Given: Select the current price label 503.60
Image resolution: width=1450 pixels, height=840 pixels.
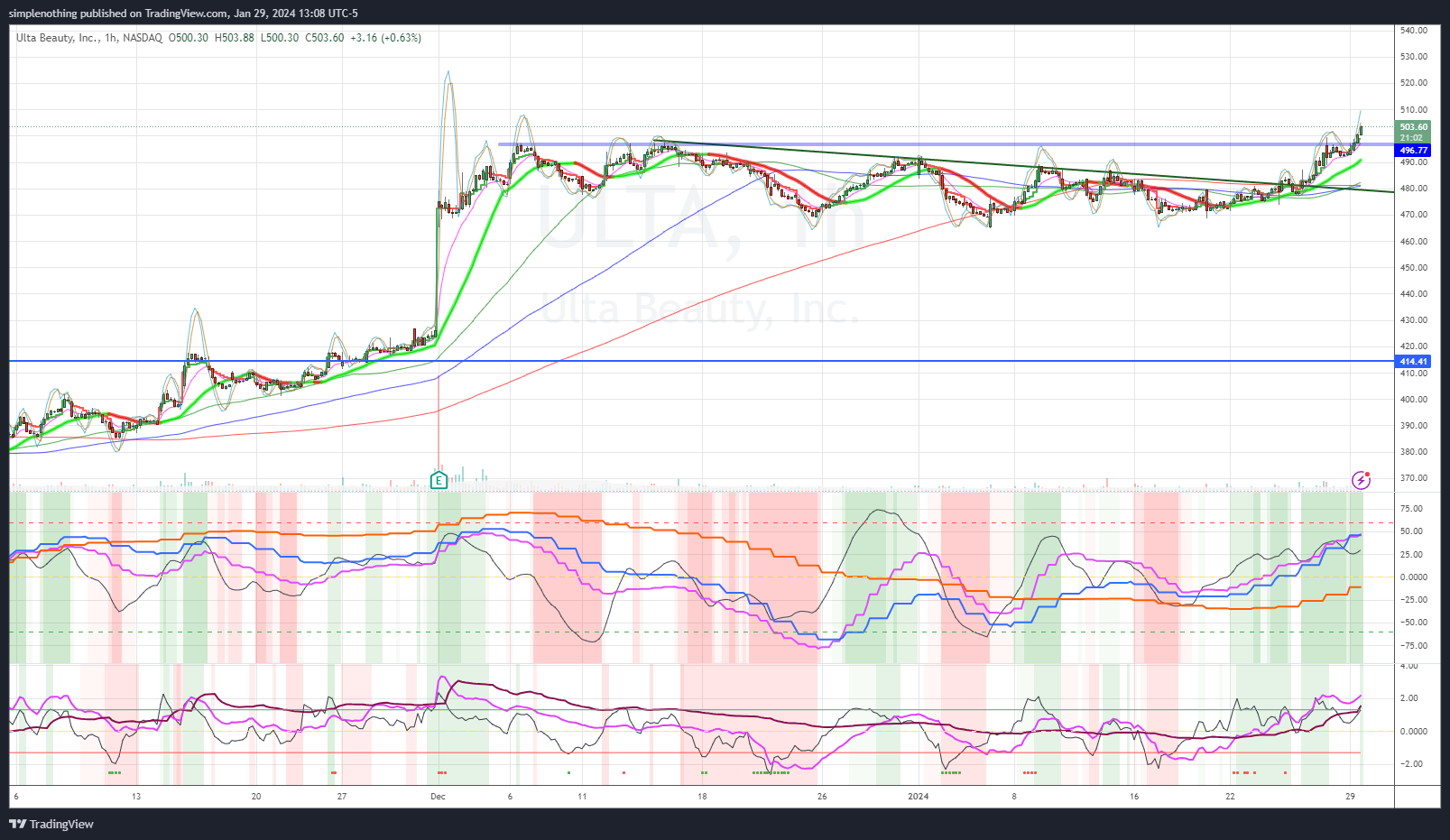Looking at the screenshot, I should (x=1413, y=127).
